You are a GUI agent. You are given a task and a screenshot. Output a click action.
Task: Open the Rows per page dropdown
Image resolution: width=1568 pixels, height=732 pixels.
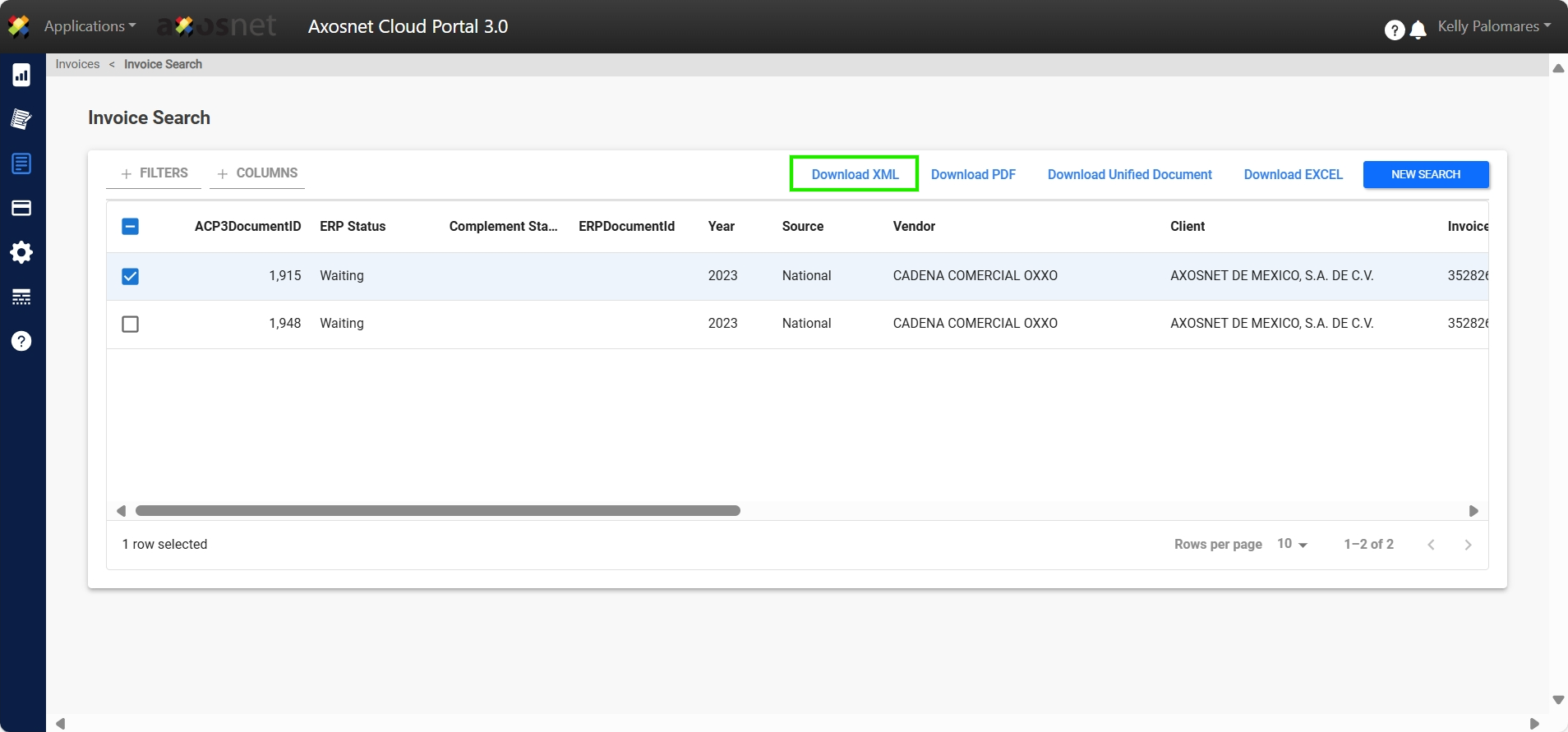coord(1292,544)
